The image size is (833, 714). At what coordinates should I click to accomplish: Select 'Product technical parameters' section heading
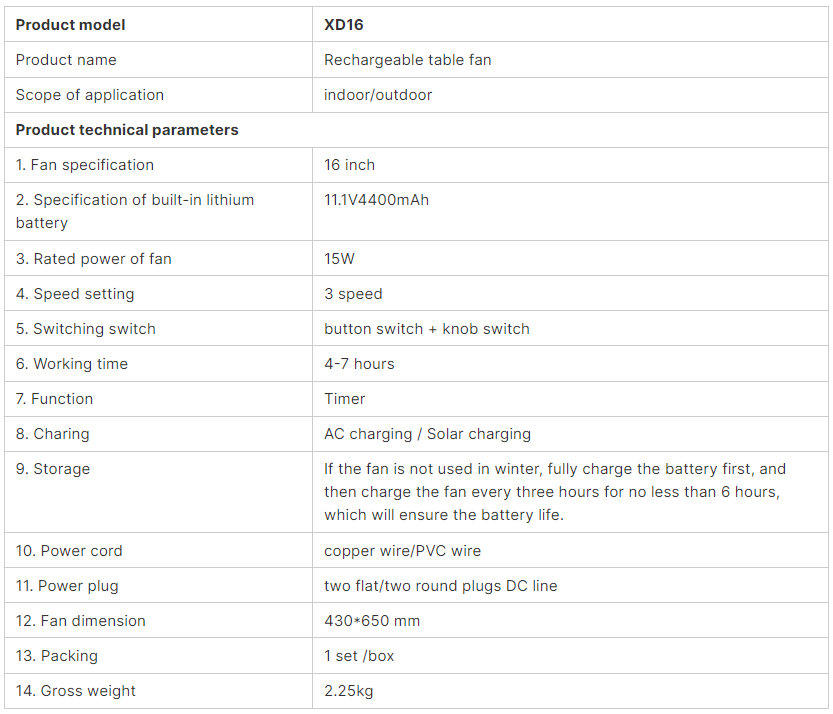tap(127, 130)
